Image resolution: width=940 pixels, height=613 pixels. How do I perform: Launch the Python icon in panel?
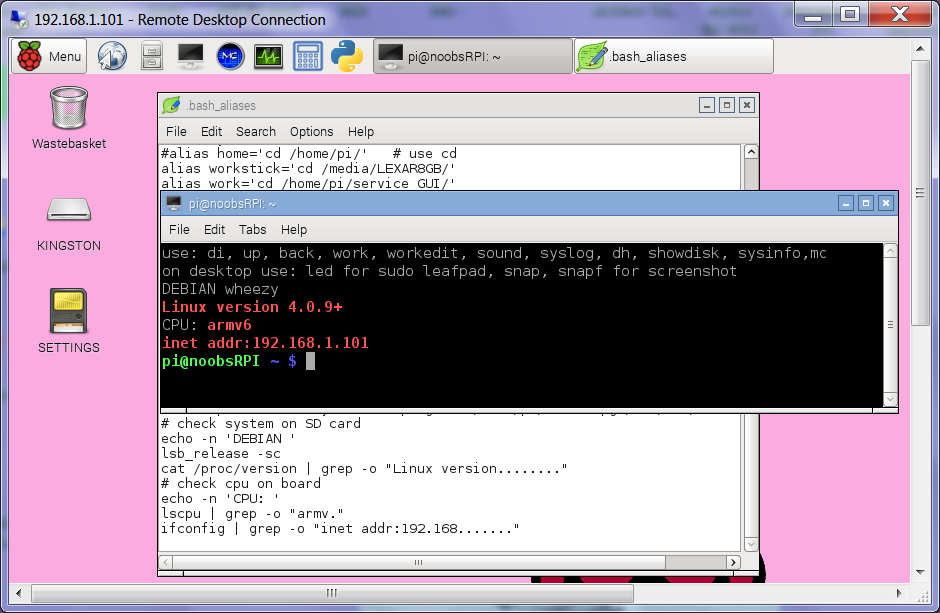tap(346, 57)
